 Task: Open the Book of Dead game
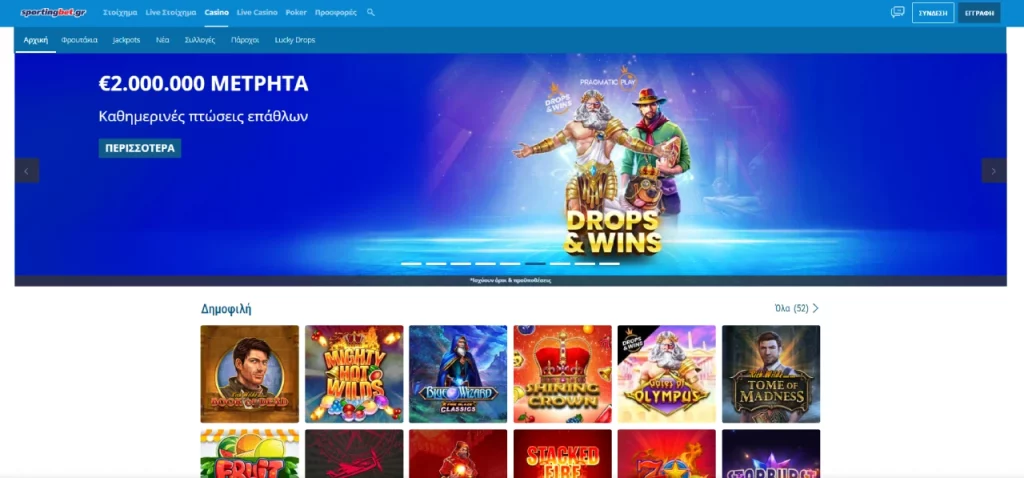pyautogui.click(x=249, y=374)
